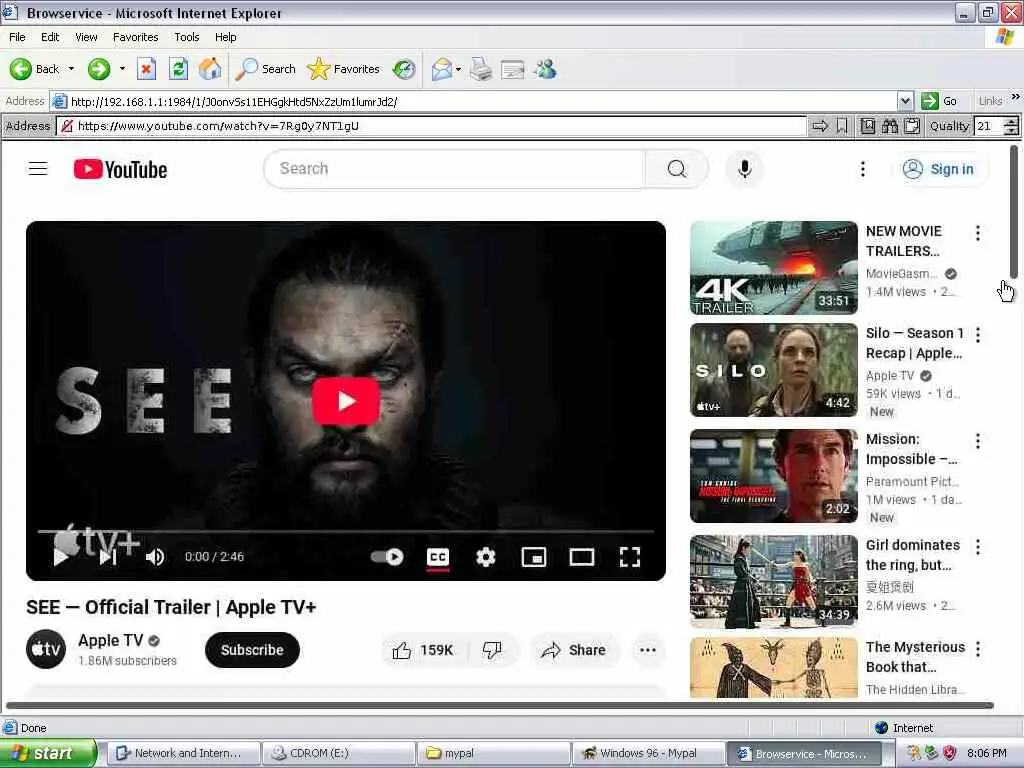The image size is (1024, 768).
Task: Open Back button history dropdown arrow
Action: (71, 69)
